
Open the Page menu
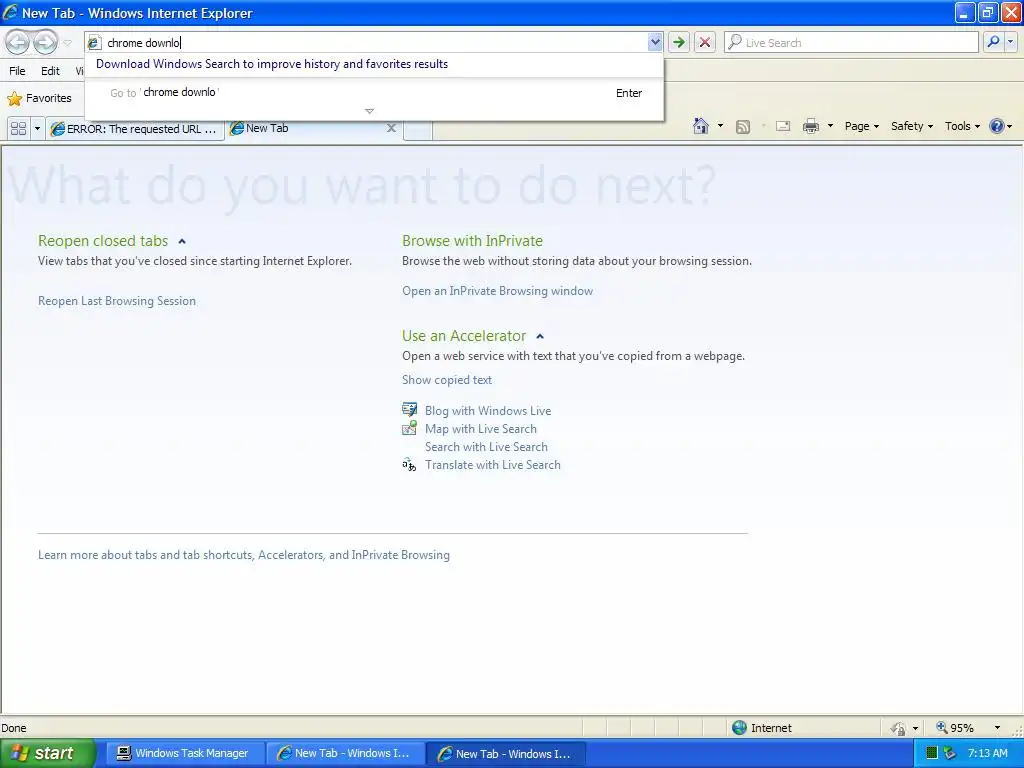tap(861, 126)
